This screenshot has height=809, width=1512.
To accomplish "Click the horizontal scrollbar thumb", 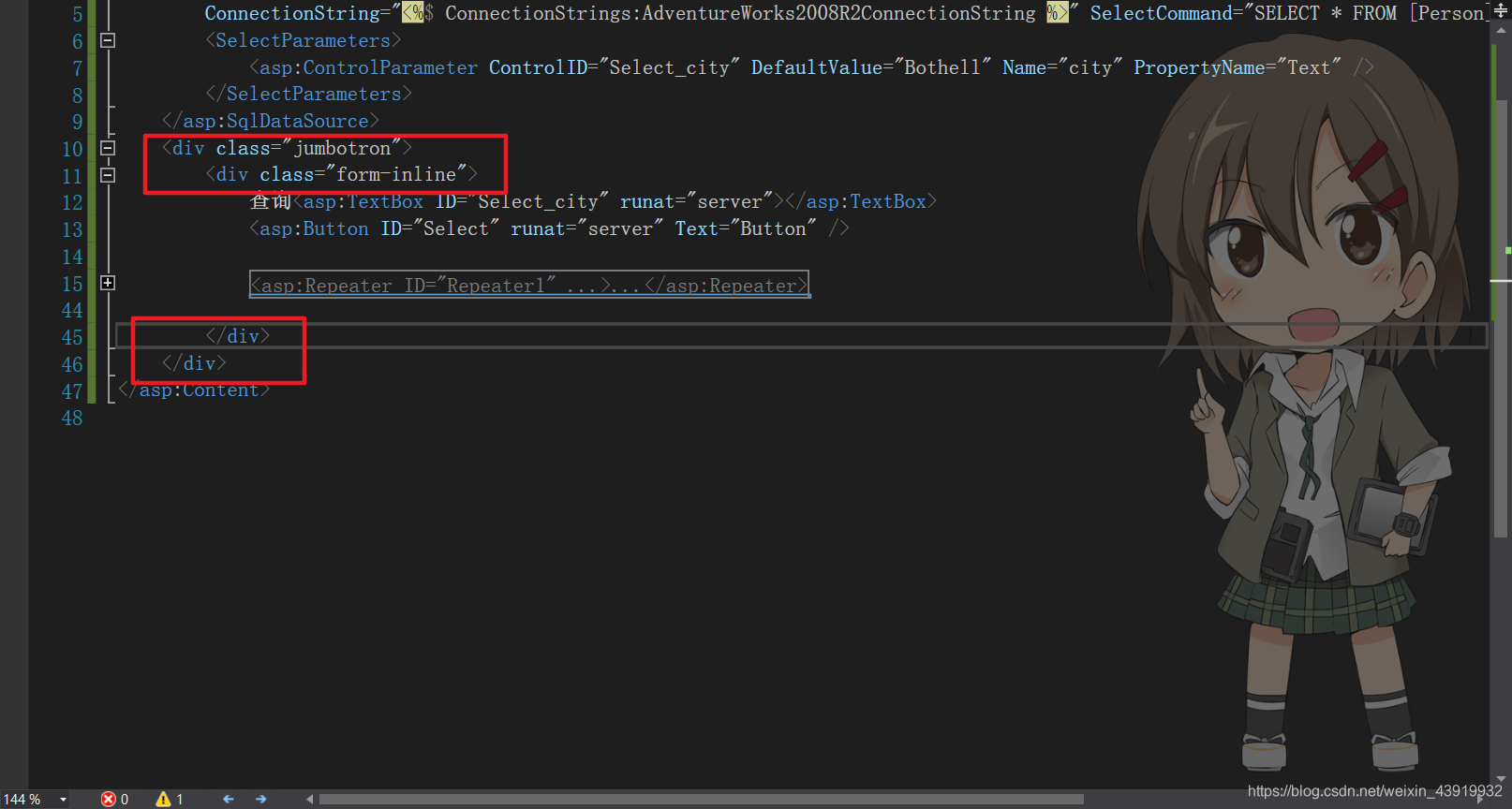I will [702, 799].
